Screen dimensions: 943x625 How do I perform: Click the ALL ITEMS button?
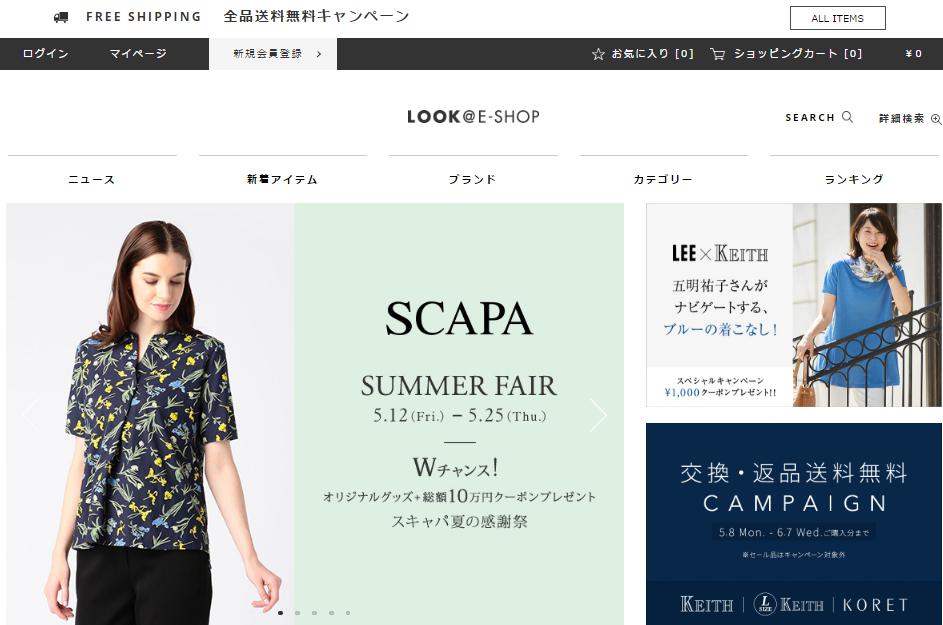[837, 18]
